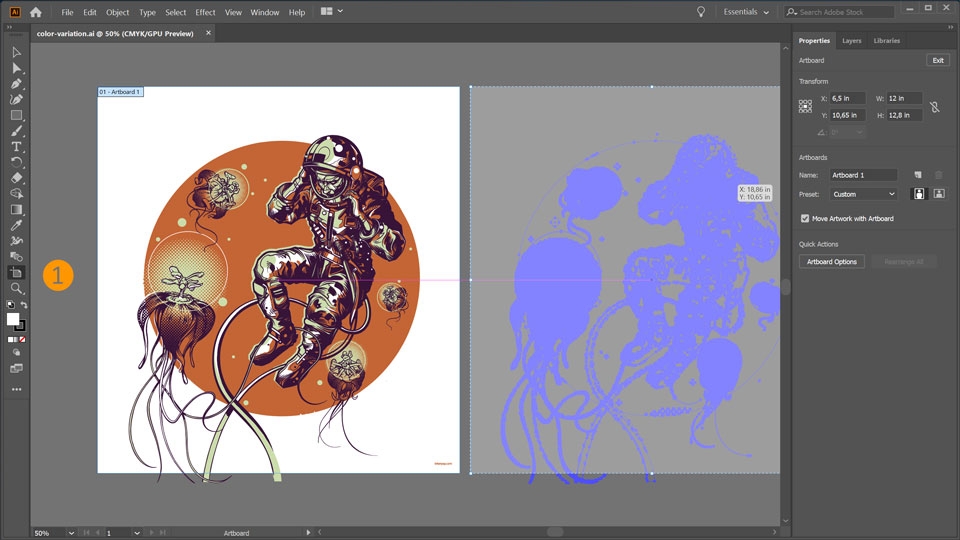Change the screen mode icon
Image resolution: width=960 pixels, height=540 pixels.
click(17, 368)
